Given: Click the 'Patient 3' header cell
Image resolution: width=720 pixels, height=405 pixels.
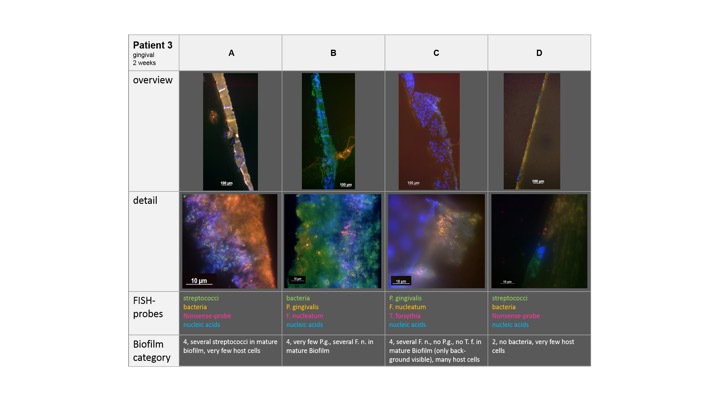Looking at the screenshot, I should (153, 52).
